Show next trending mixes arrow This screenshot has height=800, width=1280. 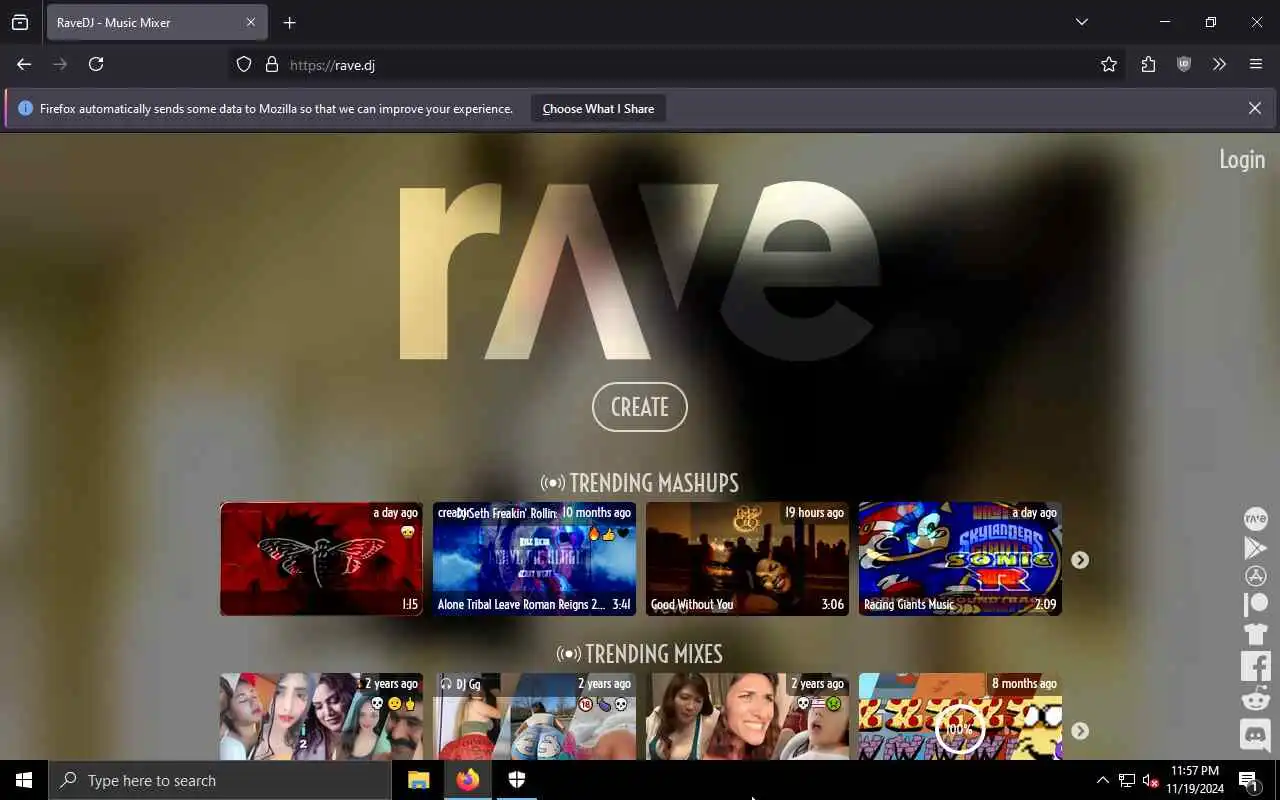tap(1080, 731)
